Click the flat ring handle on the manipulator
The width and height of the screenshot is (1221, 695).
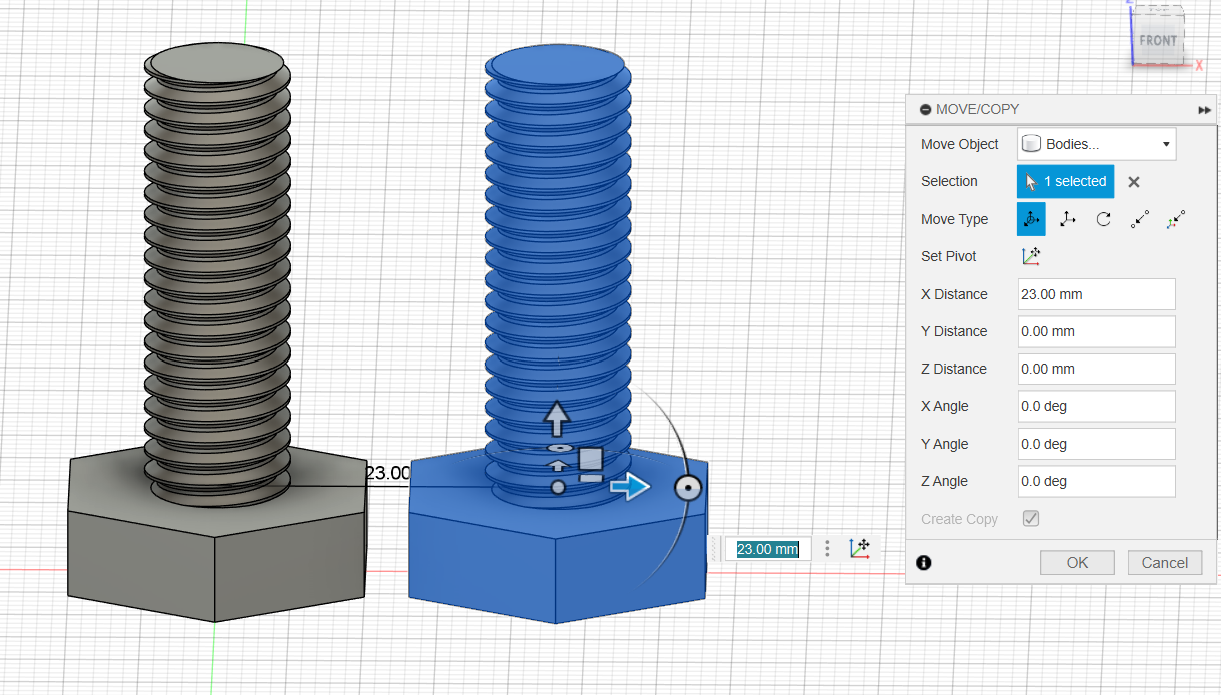pos(560,448)
